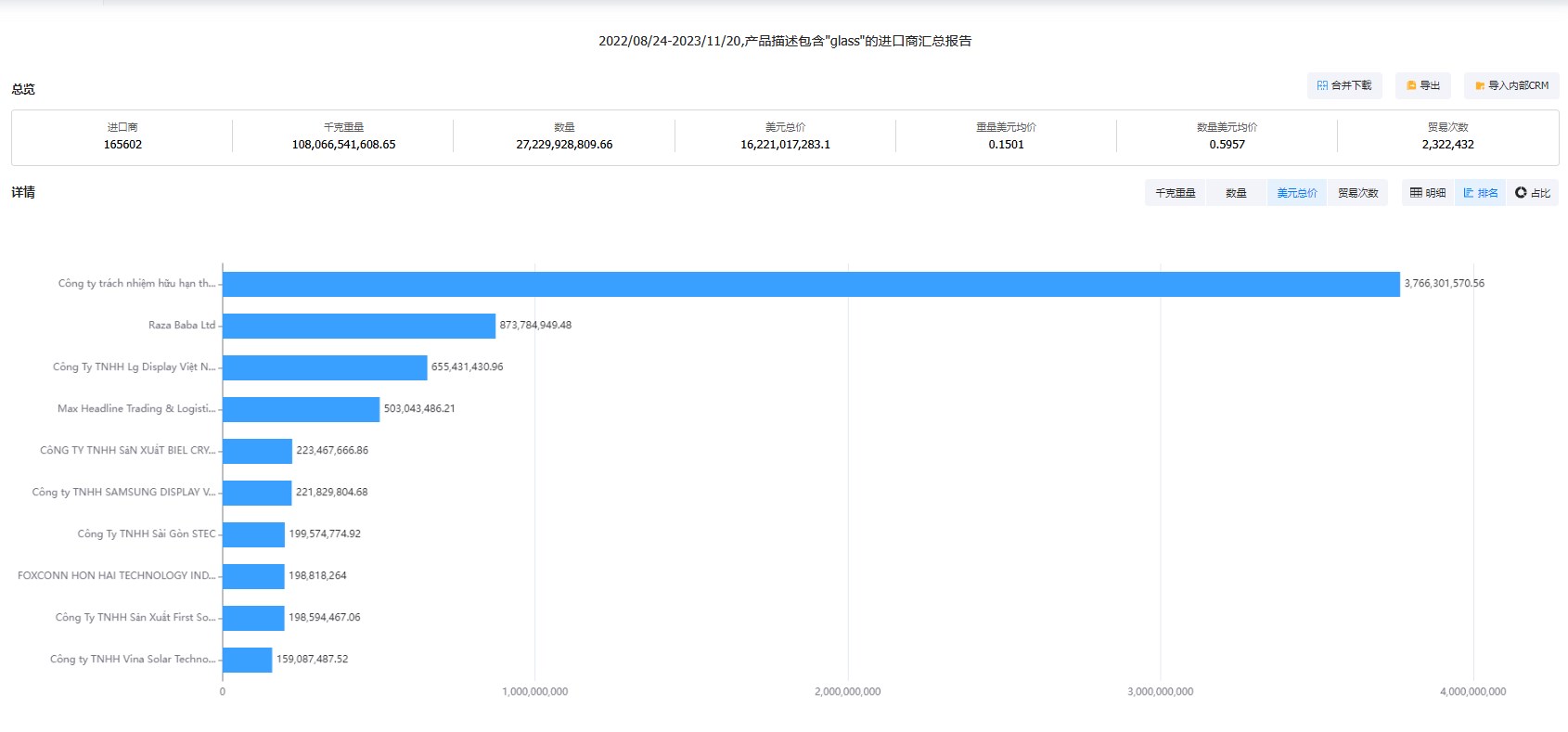The height and width of the screenshot is (732, 1568).
Task: Click the 导出 export button
Action: pos(1422,85)
